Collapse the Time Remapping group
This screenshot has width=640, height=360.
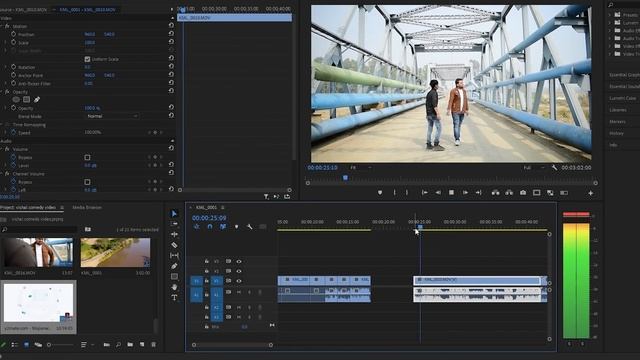(2, 124)
